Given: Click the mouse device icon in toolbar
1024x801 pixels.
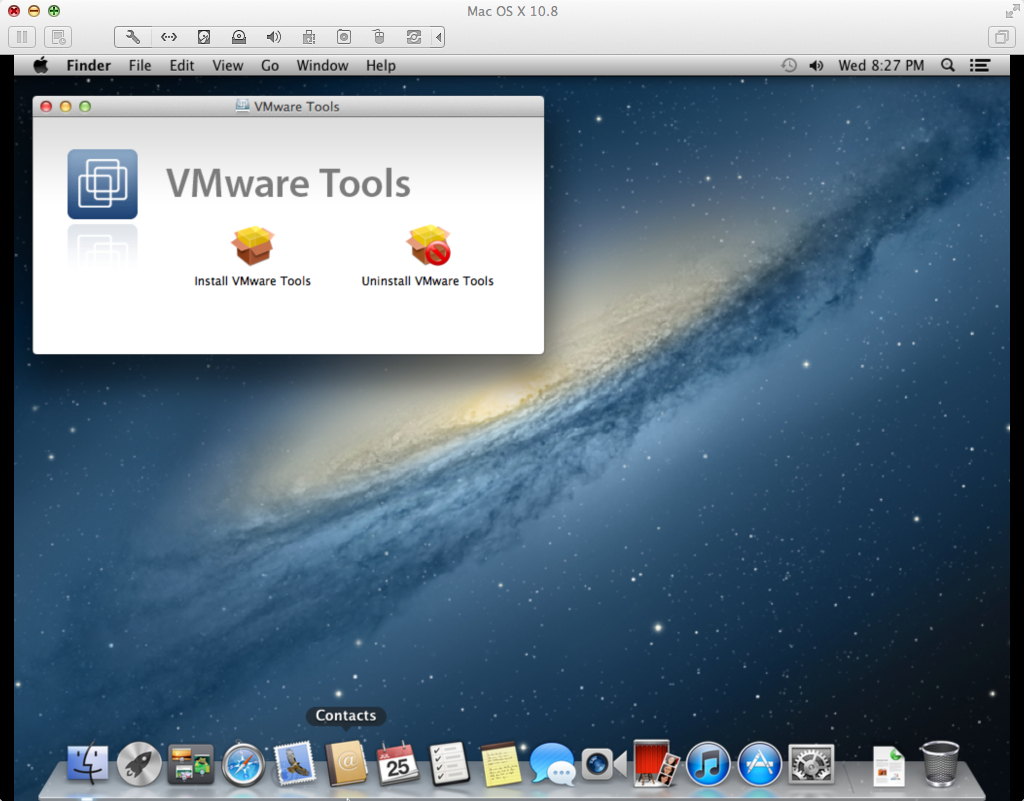Looking at the screenshot, I should tap(379, 37).
